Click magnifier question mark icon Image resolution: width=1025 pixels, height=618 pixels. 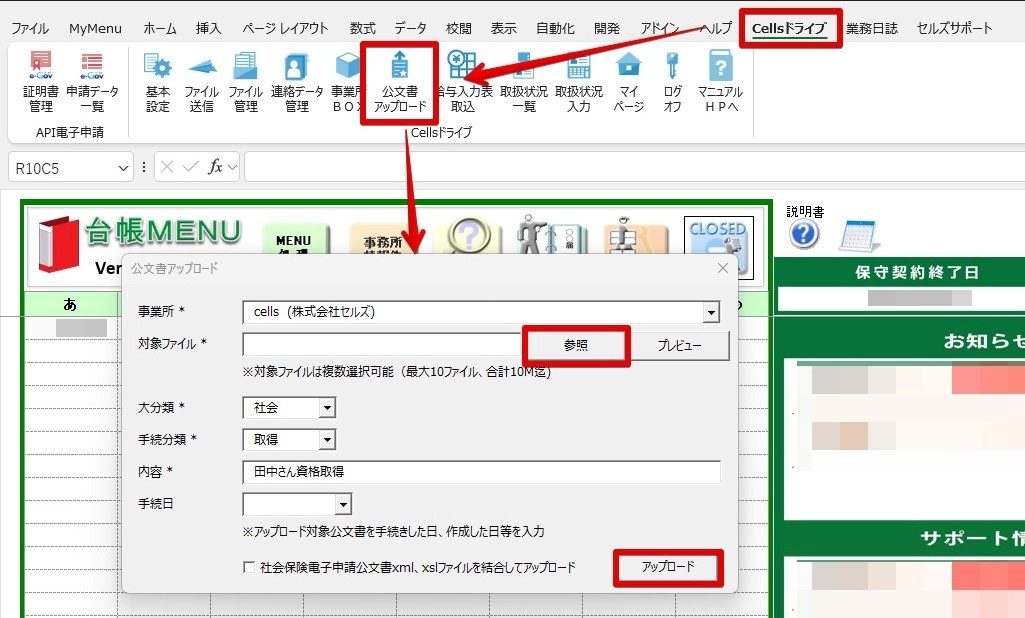(469, 235)
